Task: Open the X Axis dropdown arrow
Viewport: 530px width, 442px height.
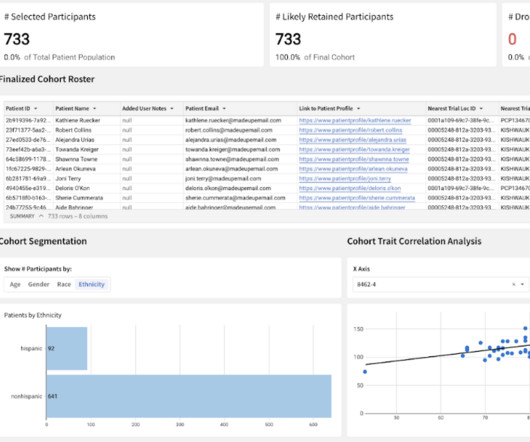Action: pyautogui.click(x=522, y=284)
